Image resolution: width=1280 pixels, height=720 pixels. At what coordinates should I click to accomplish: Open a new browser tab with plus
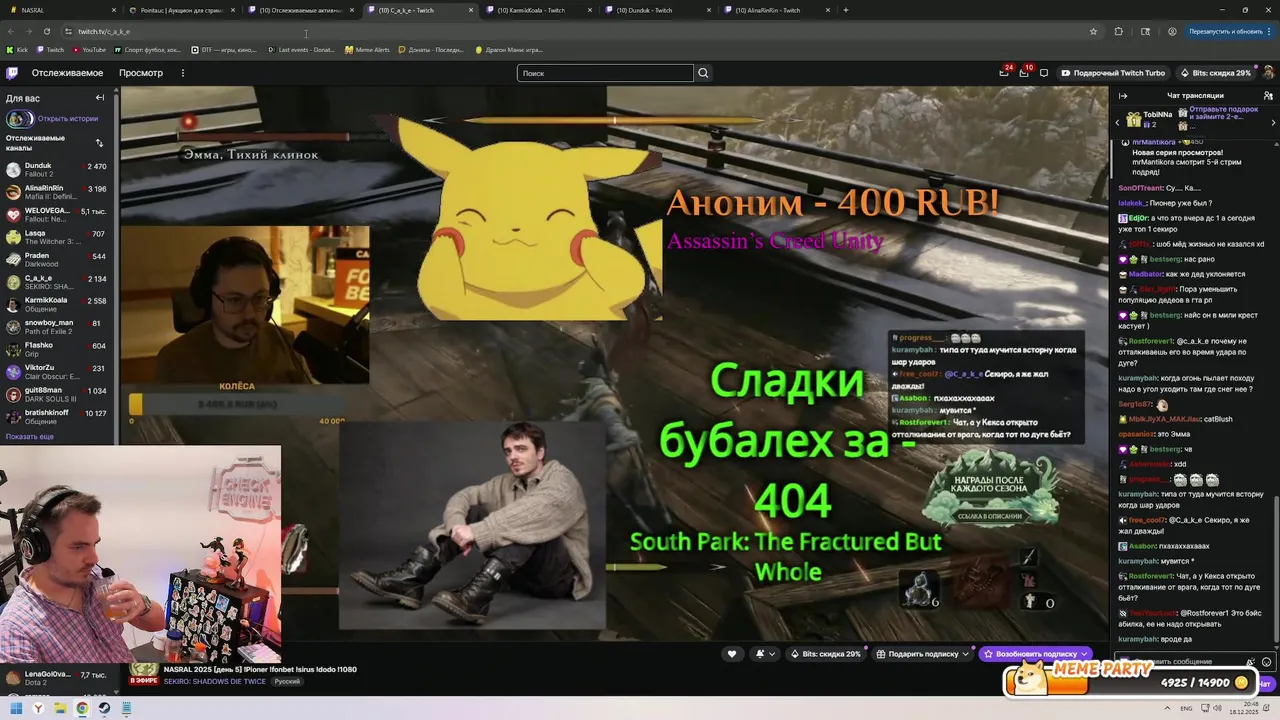pyautogui.click(x=846, y=10)
